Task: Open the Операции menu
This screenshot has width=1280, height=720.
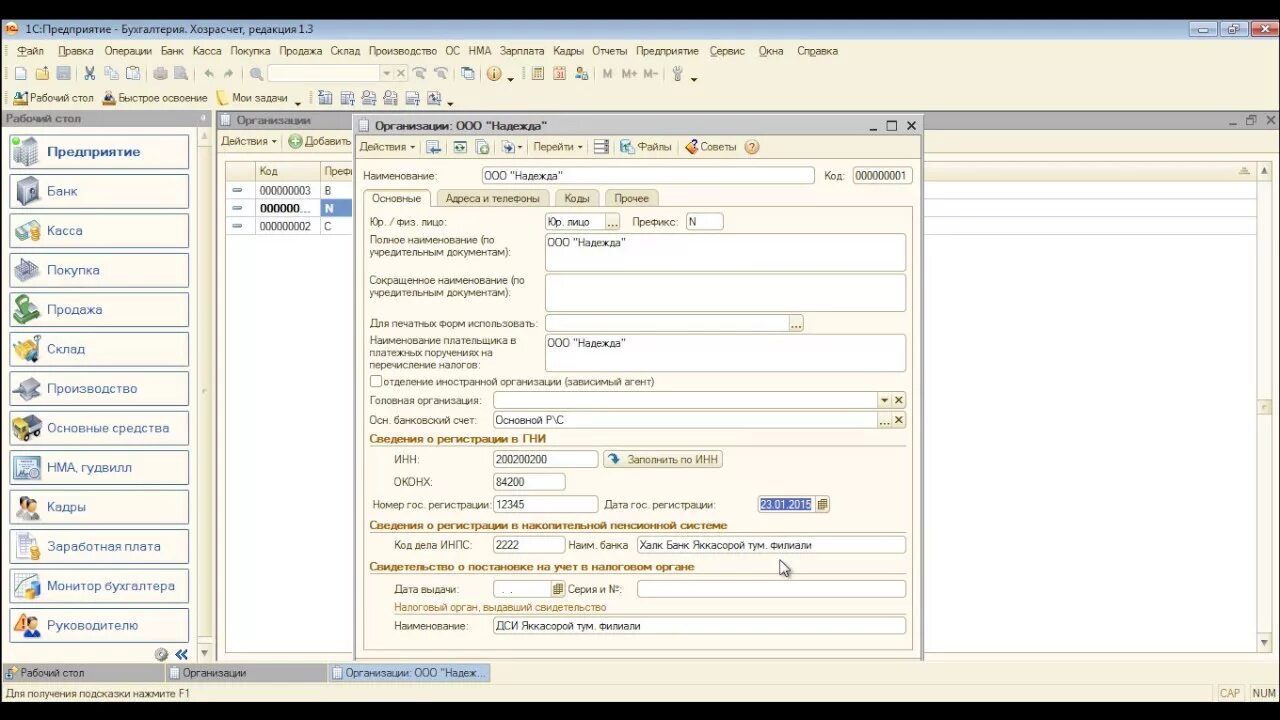Action: pos(128,51)
